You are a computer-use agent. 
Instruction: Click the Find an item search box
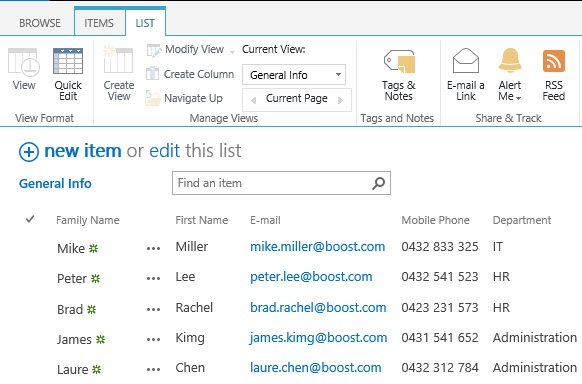(281, 183)
